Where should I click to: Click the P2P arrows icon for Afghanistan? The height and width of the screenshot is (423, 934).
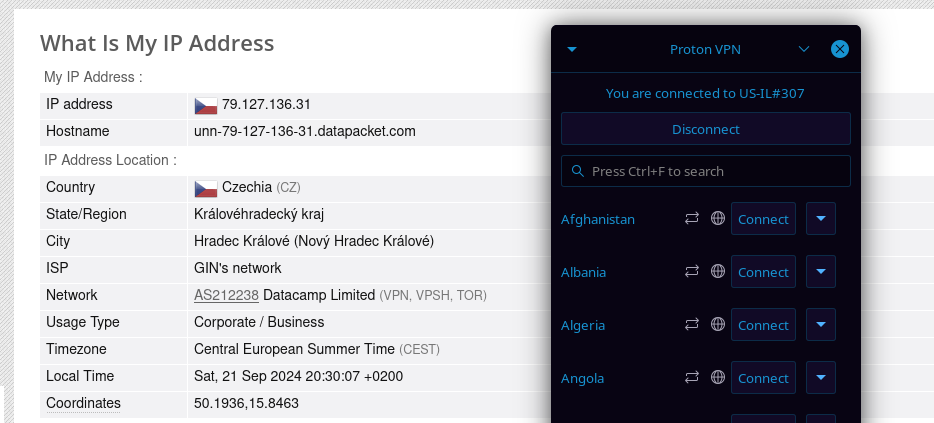point(692,219)
